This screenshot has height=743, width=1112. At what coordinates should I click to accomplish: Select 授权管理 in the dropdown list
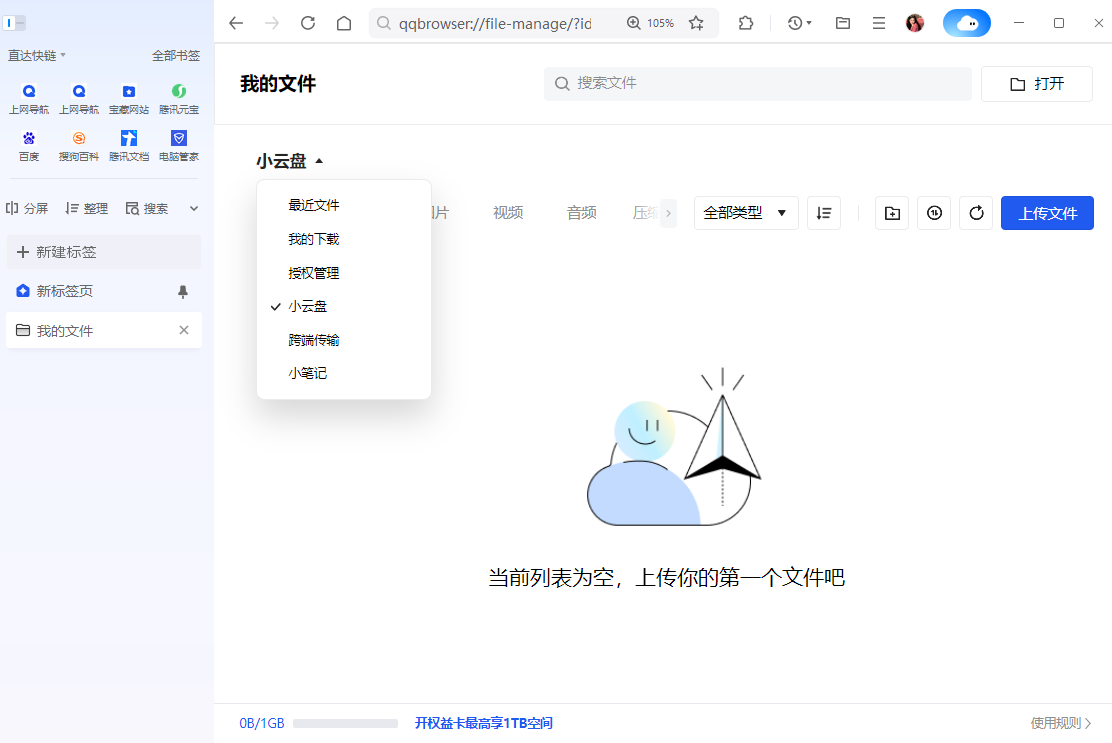pyautogui.click(x=316, y=272)
